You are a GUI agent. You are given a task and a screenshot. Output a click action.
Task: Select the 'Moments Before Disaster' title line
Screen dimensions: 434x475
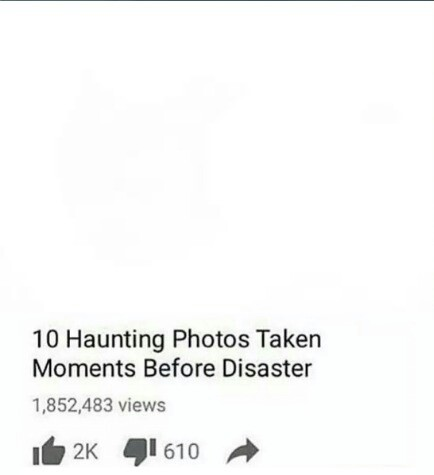point(172,368)
